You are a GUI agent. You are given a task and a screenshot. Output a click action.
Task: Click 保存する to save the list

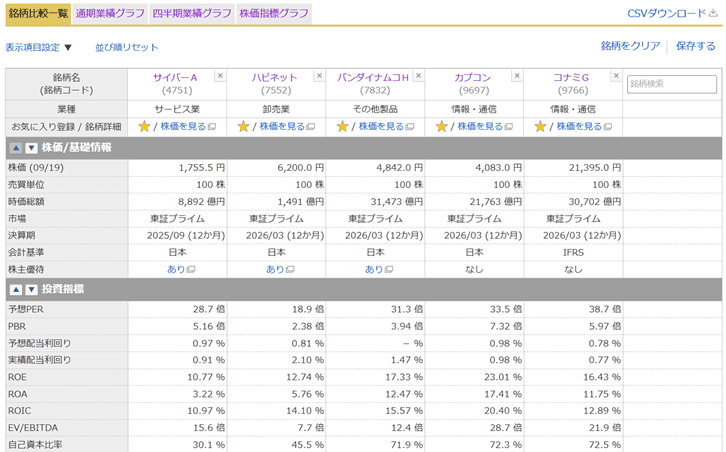696,46
